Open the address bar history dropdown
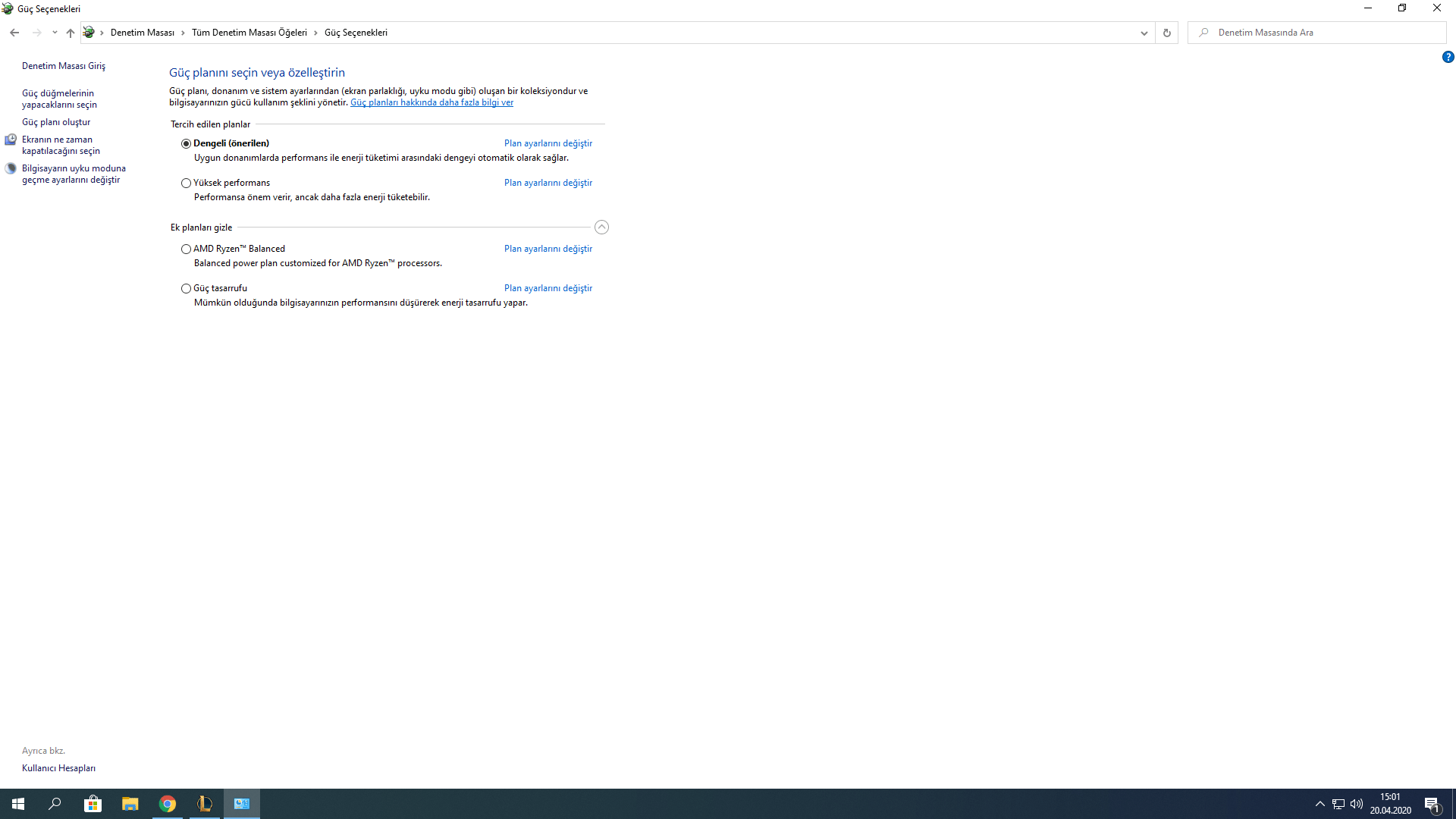The height and width of the screenshot is (819, 1456). [x=1144, y=33]
